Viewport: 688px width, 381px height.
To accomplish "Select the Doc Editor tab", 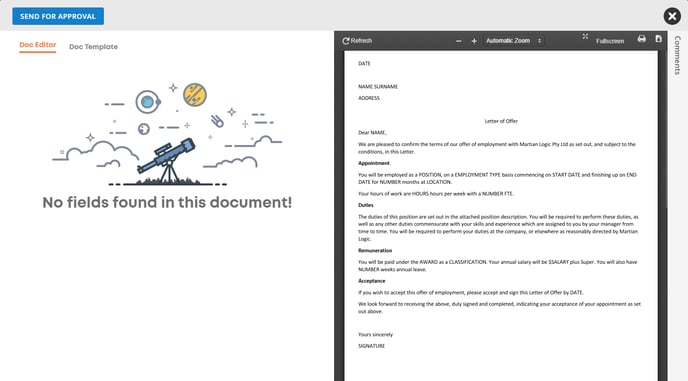I will 38,45.
